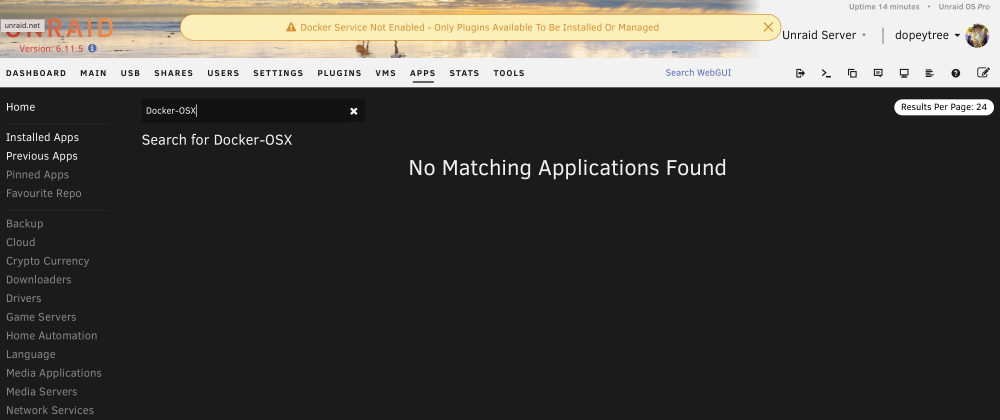This screenshot has height=420, width=1000.
Task: Browse the Game Servers category
Action: (x=41, y=317)
